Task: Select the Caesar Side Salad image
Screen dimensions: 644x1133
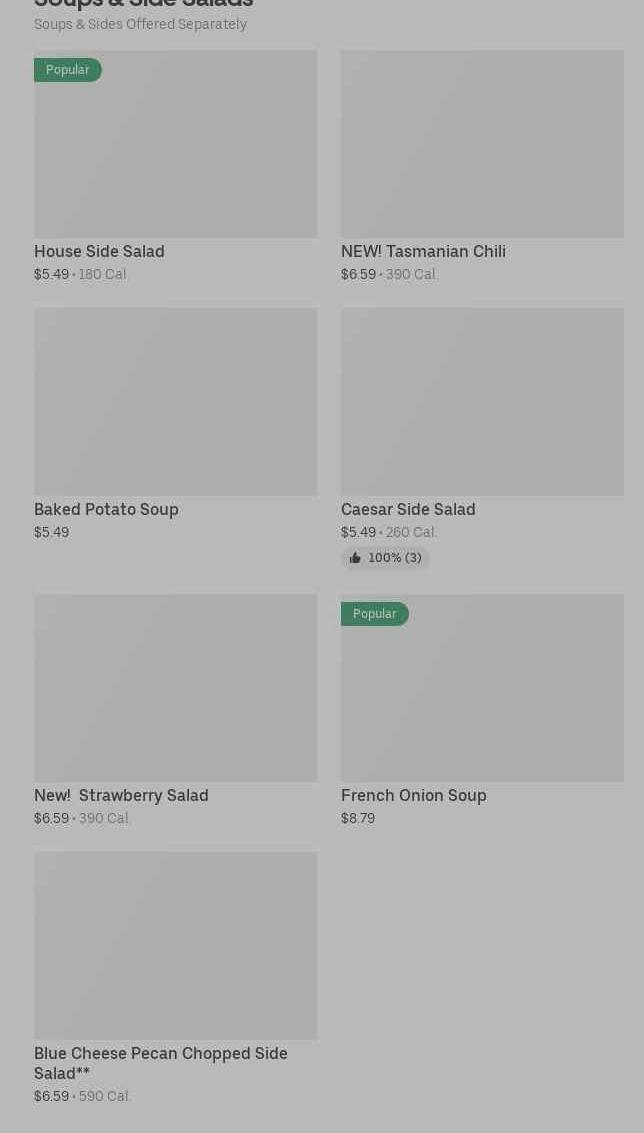Action: [482, 401]
